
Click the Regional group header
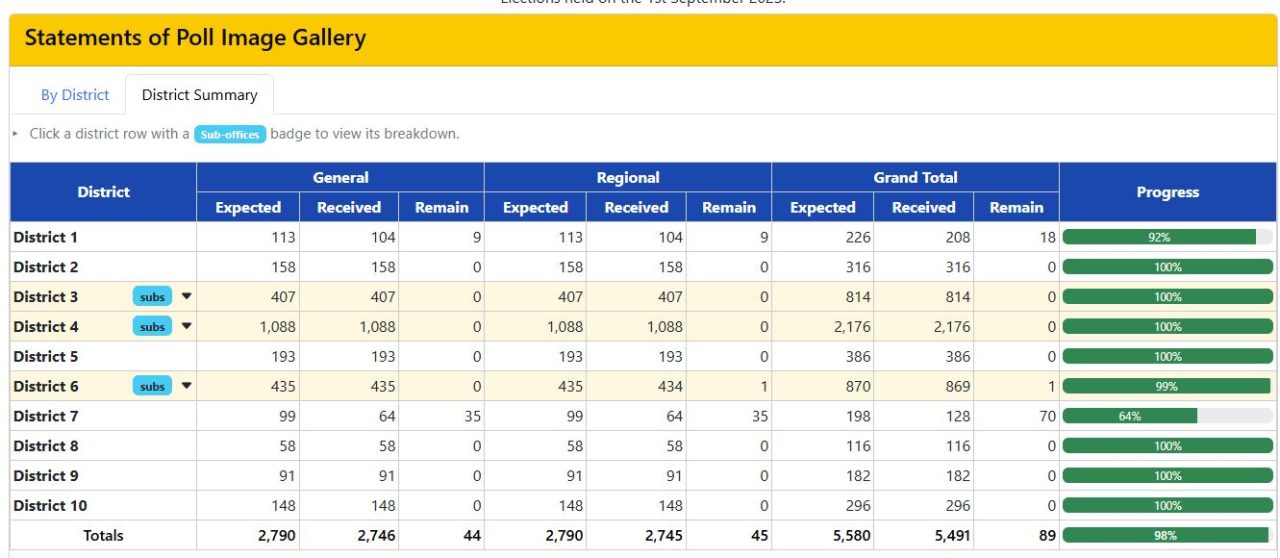pyautogui.click(x=628, y=177)
